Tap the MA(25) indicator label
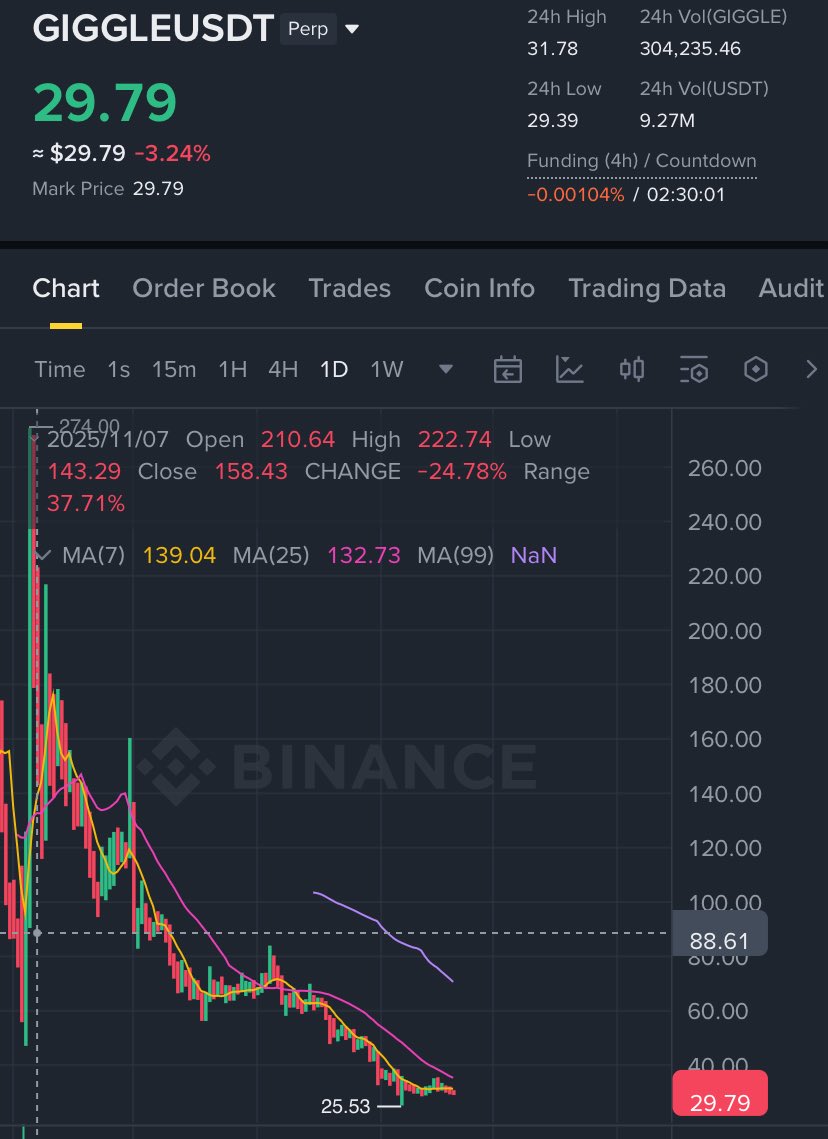Viewport: 828px width, 1139px height. pos(271,556)
